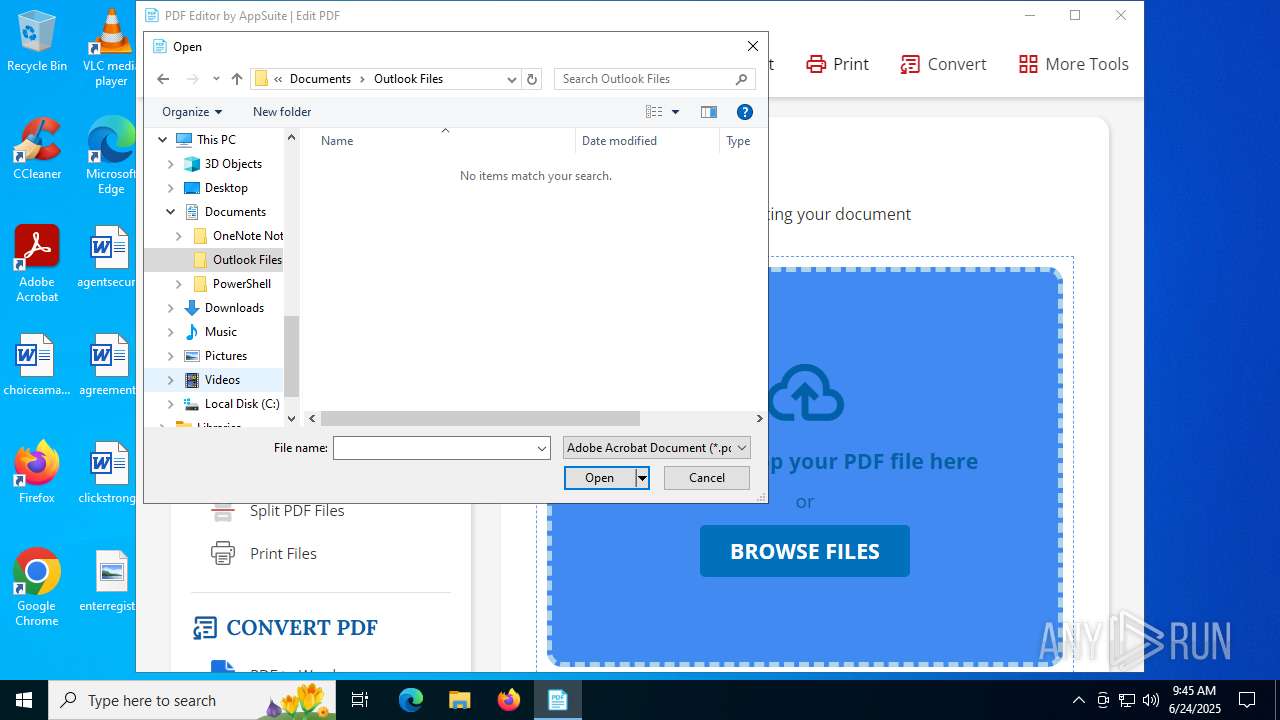This screenshot has height=720, width=1280.
Task: Open the Open button's split arrow
Action: click(x=643, y=478)
